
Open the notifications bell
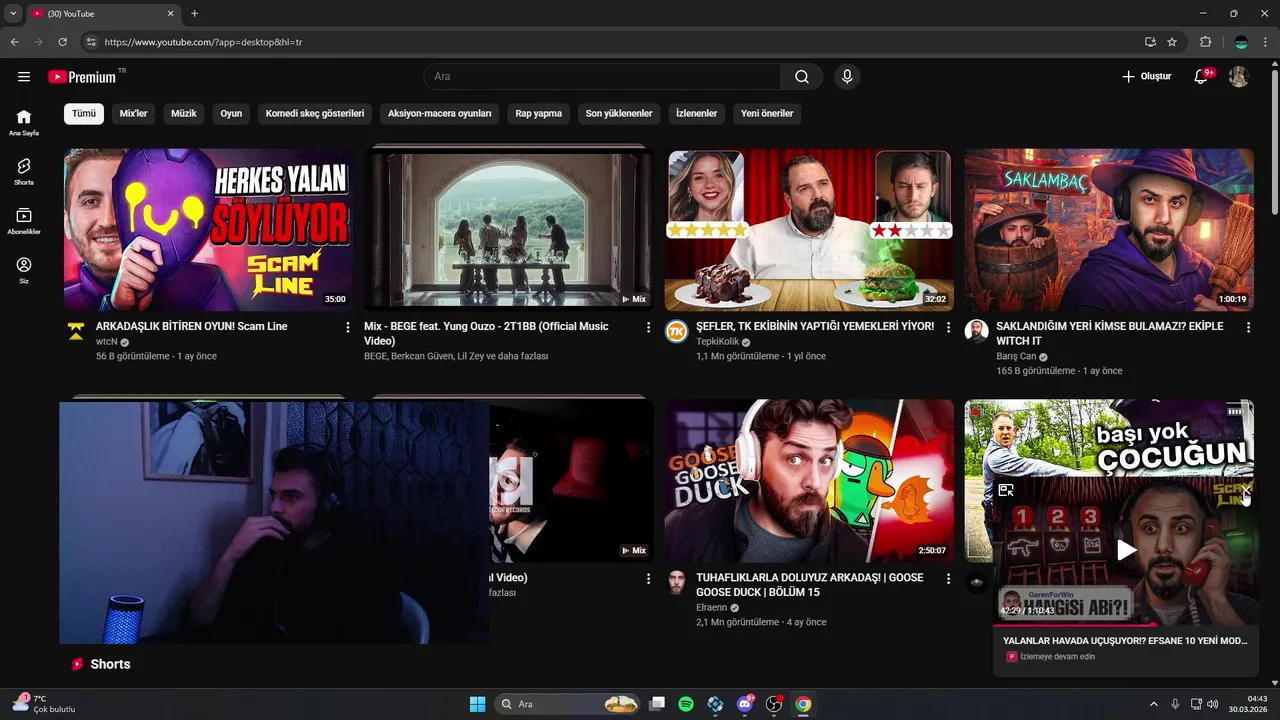[x=1203, y=77]
